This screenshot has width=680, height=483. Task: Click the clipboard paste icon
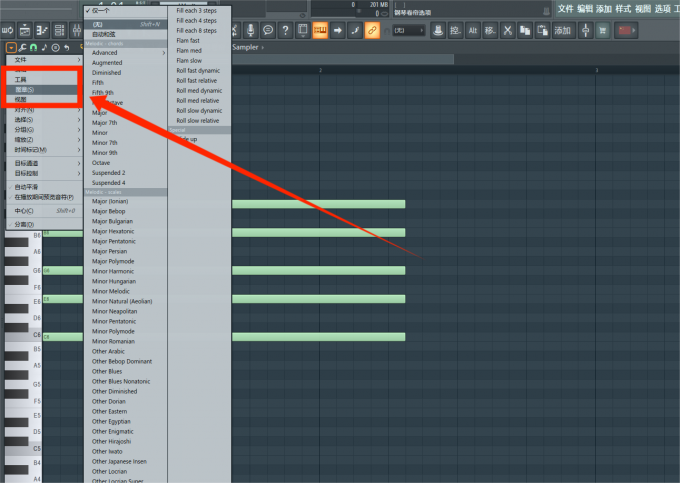click(x=543, y=30)
